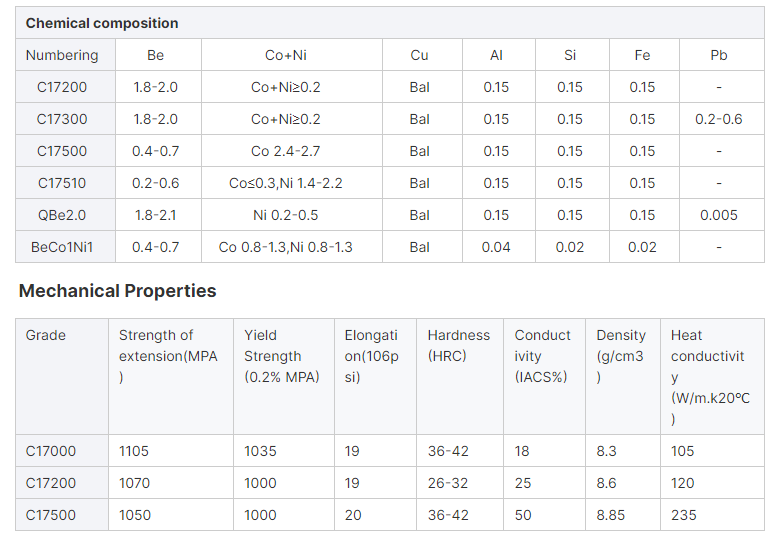Image resolution: width=776 pixels, height=541 pixels.
Task: Click the Be column header
Action: click(155, 55)
